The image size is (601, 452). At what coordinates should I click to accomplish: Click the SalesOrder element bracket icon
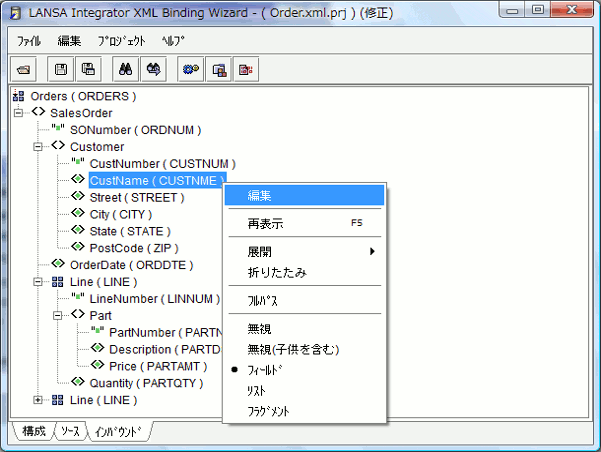pyautogui.click(x=38, y=112)
